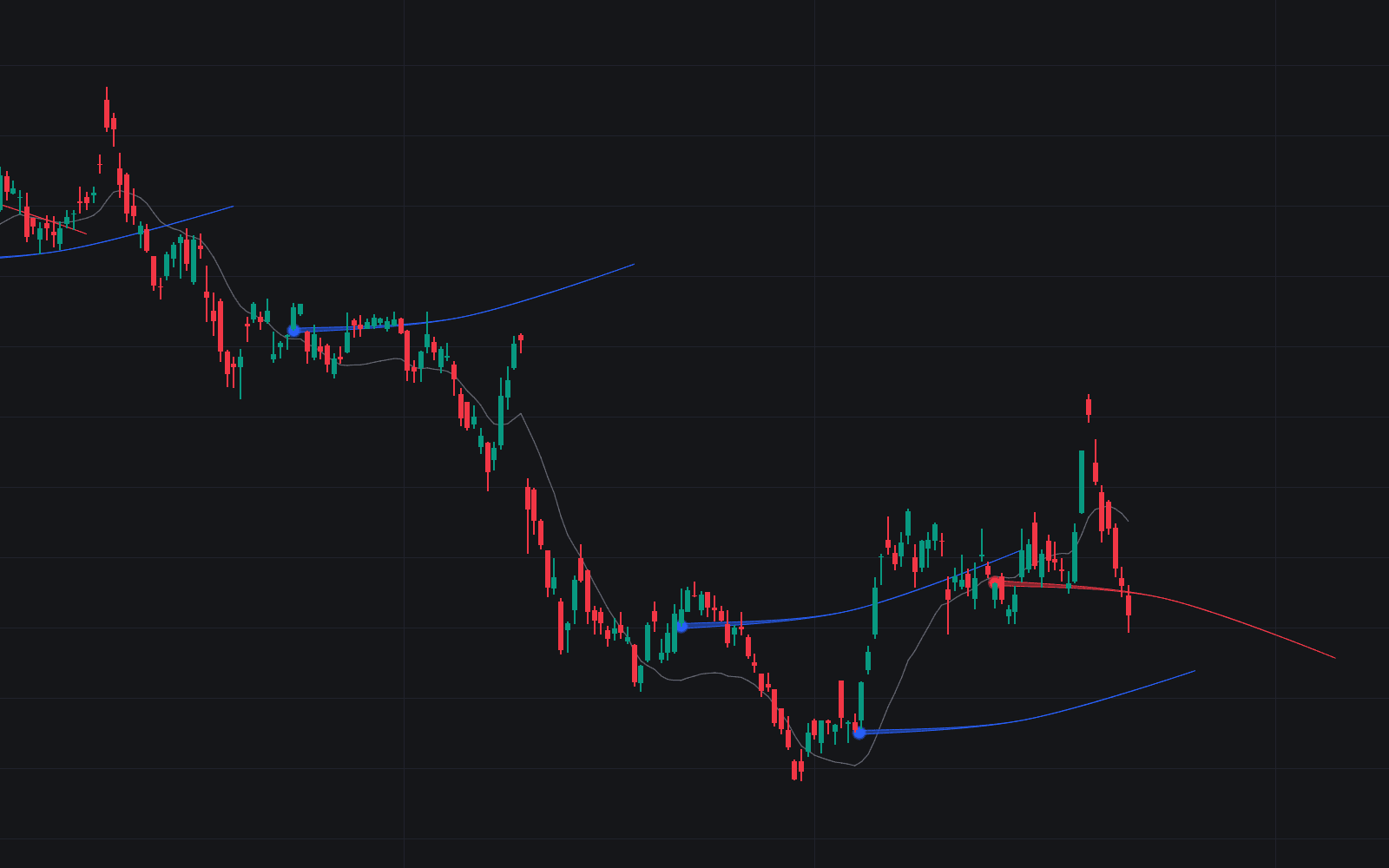The image size is (1389, 868).
Task: Click the uppermost blue anchor dot
Action: point(293,331)
